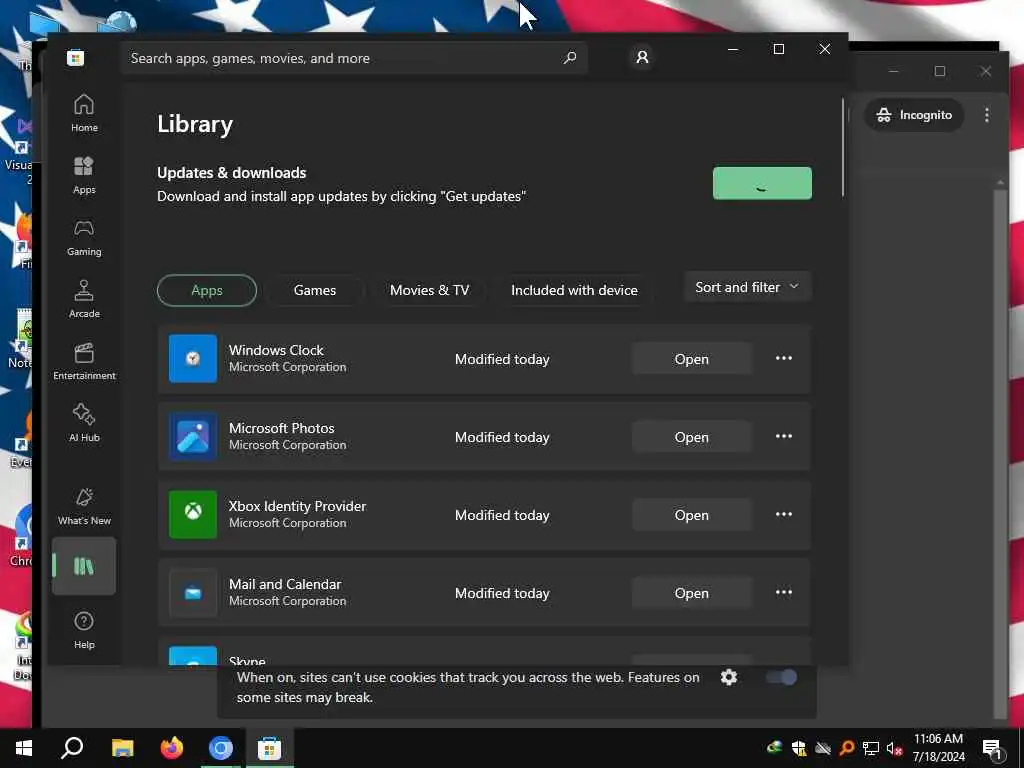Select the Library icon in sidebar
The image size is (1024, 768).
[x=84, y=566]
